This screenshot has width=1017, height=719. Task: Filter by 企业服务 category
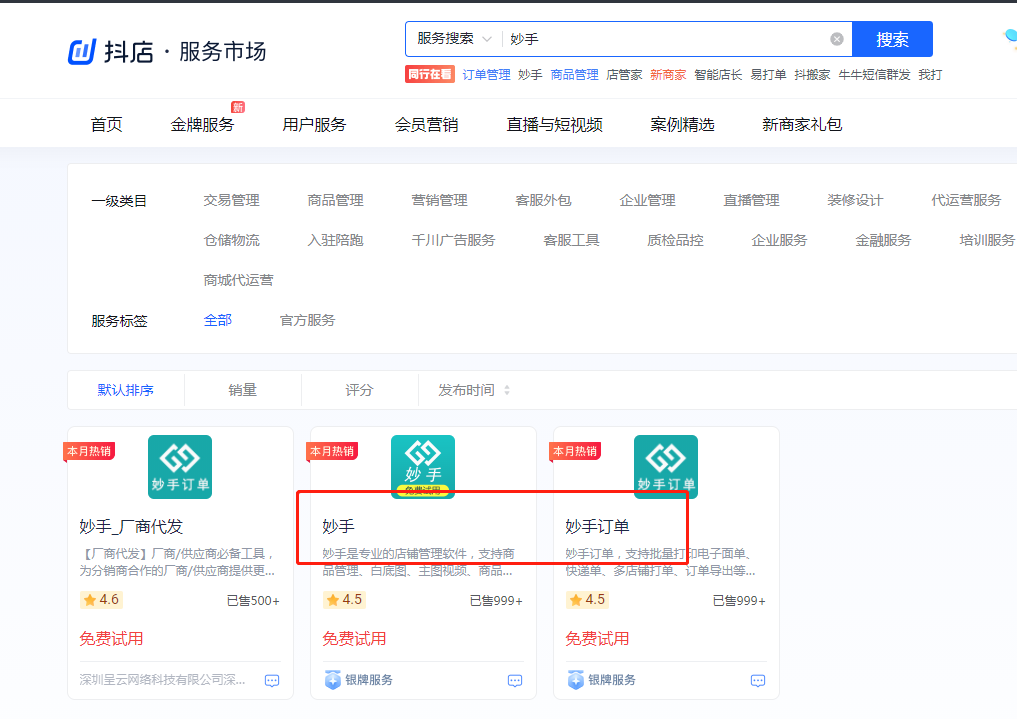[x=780, y=241]
